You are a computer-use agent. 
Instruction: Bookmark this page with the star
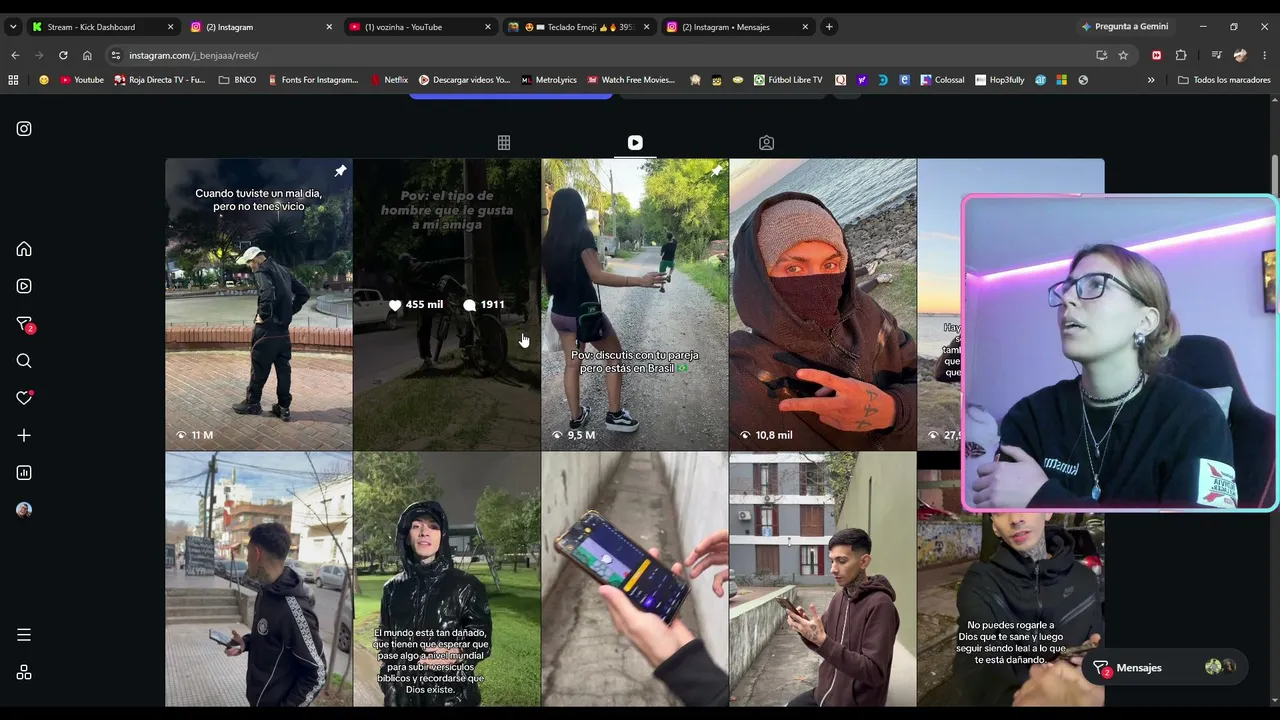point(1123,55)
